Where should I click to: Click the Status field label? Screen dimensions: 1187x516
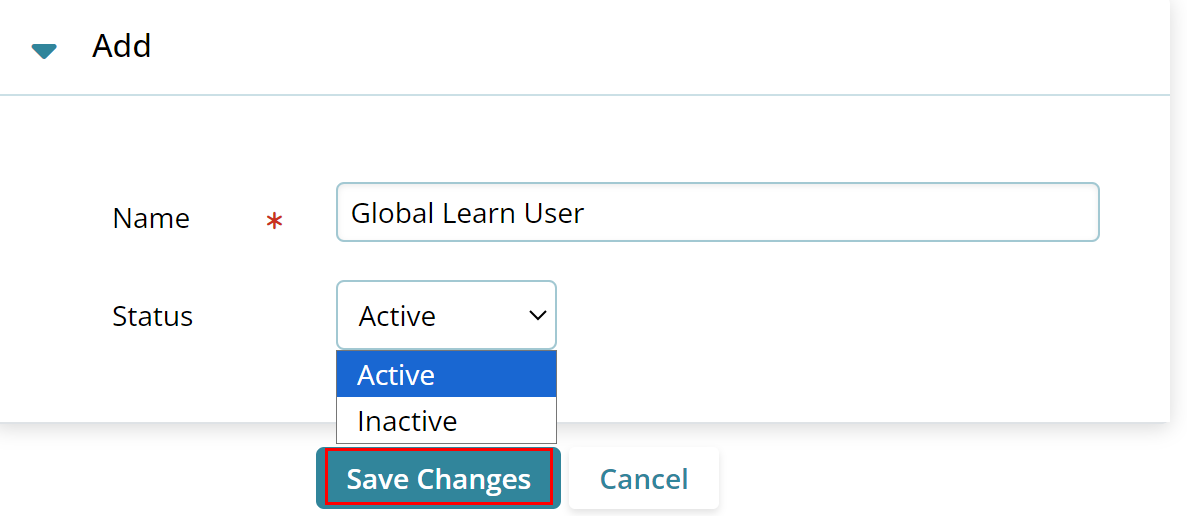(152, 316)
